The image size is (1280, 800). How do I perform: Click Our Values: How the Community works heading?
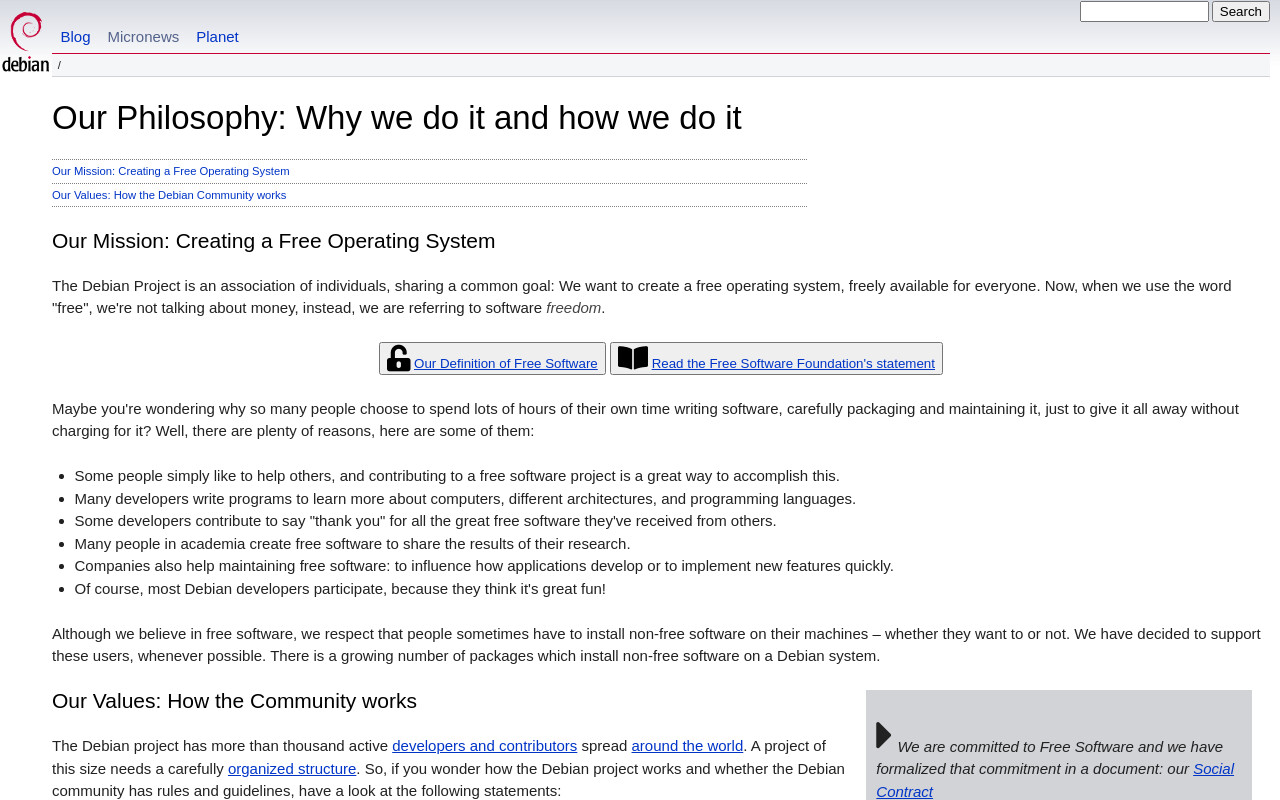pyautogui.click(x=234, y=701)
